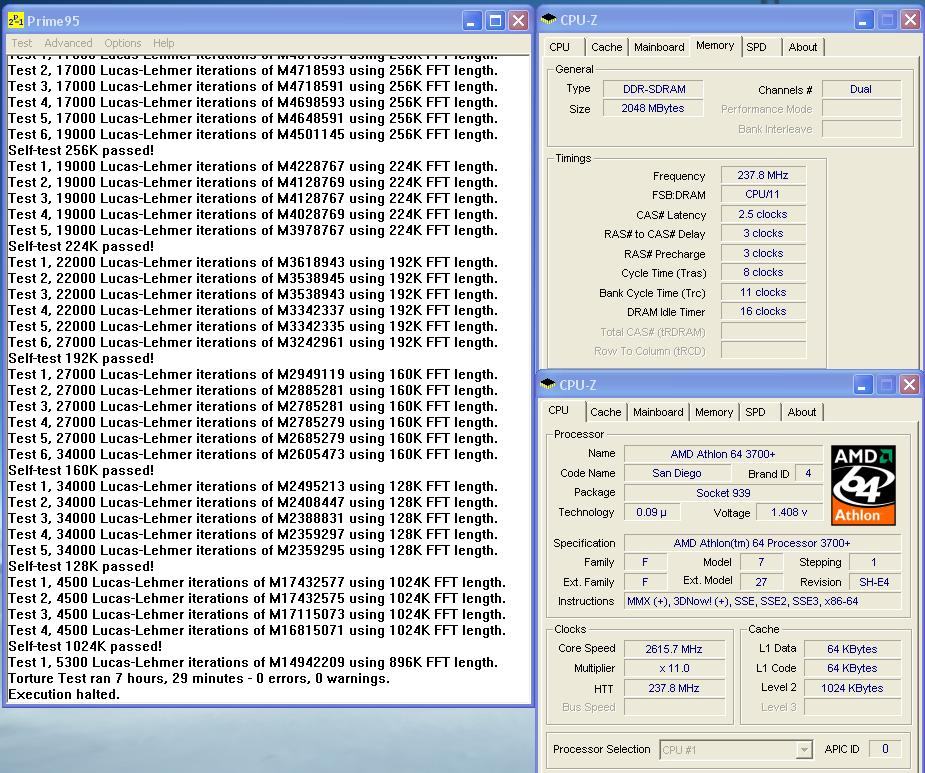This screenshot has width=925, height=773.
Task: Open About tab in upper CPU-Z window
Action: pyautogui.click(x=803, y=47)
